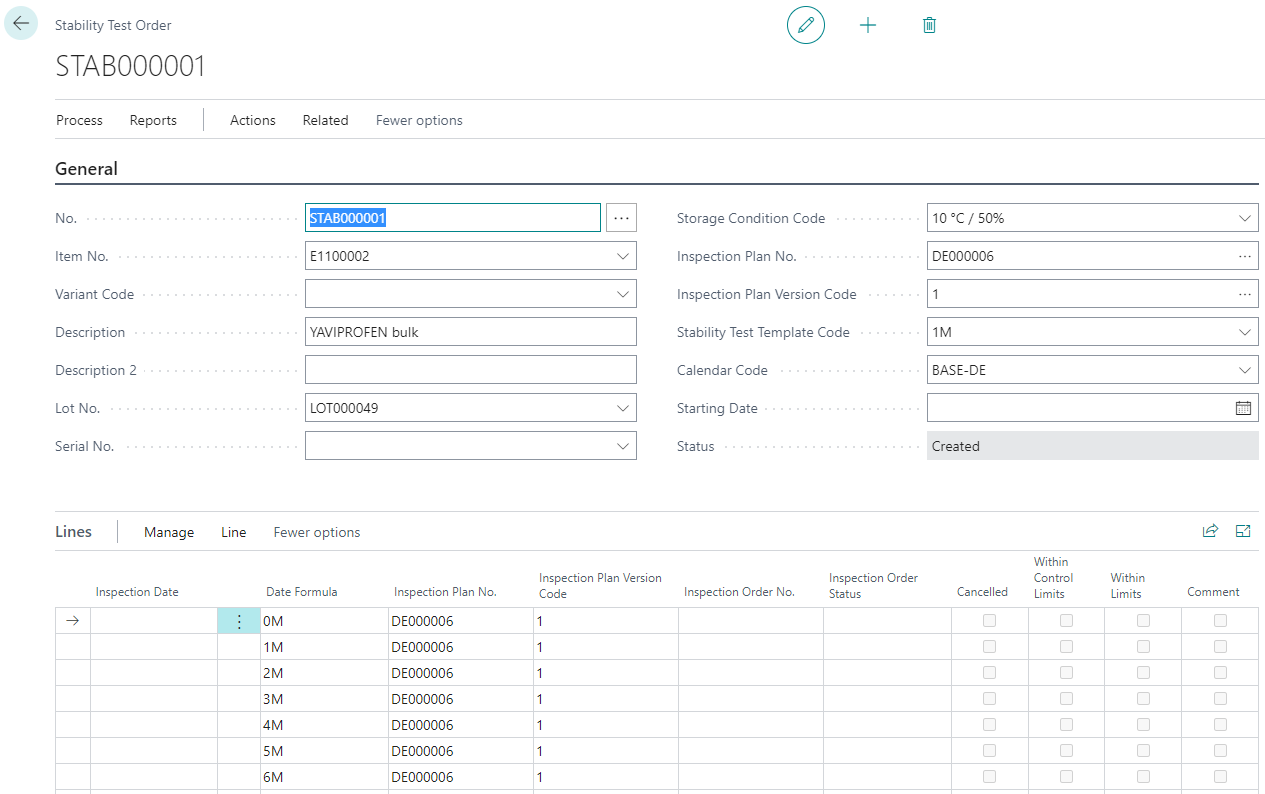Image resolution: width=1265 pixels, height=794 pixels.
Task: Collapse the General section header
Action: 86,169
